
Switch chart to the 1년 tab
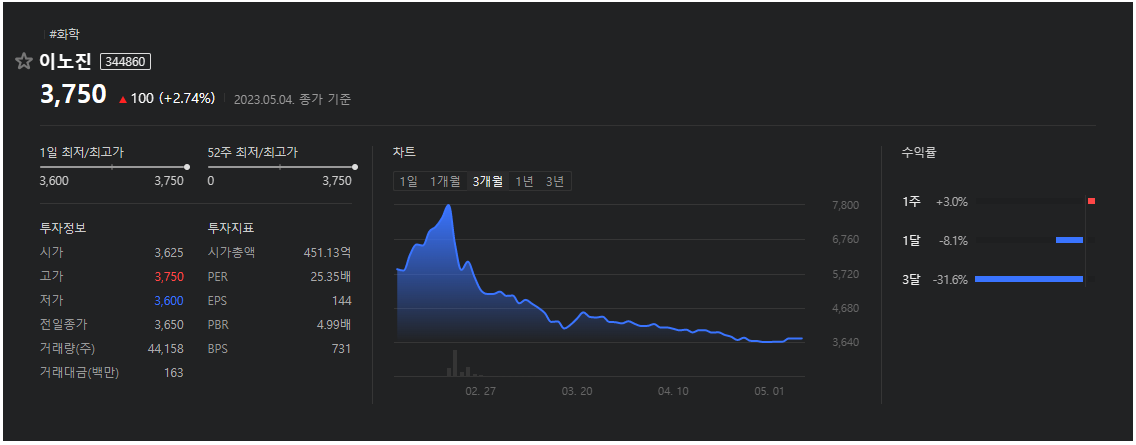524,181
